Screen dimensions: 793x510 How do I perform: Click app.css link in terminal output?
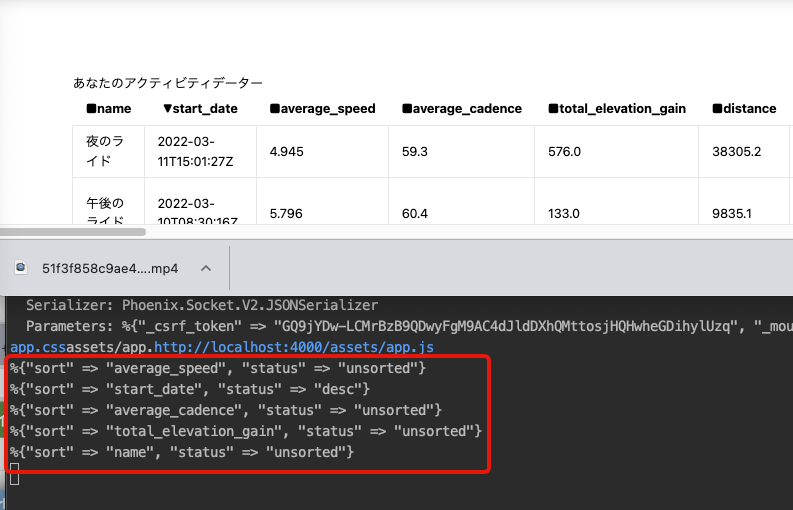[38, 347]
